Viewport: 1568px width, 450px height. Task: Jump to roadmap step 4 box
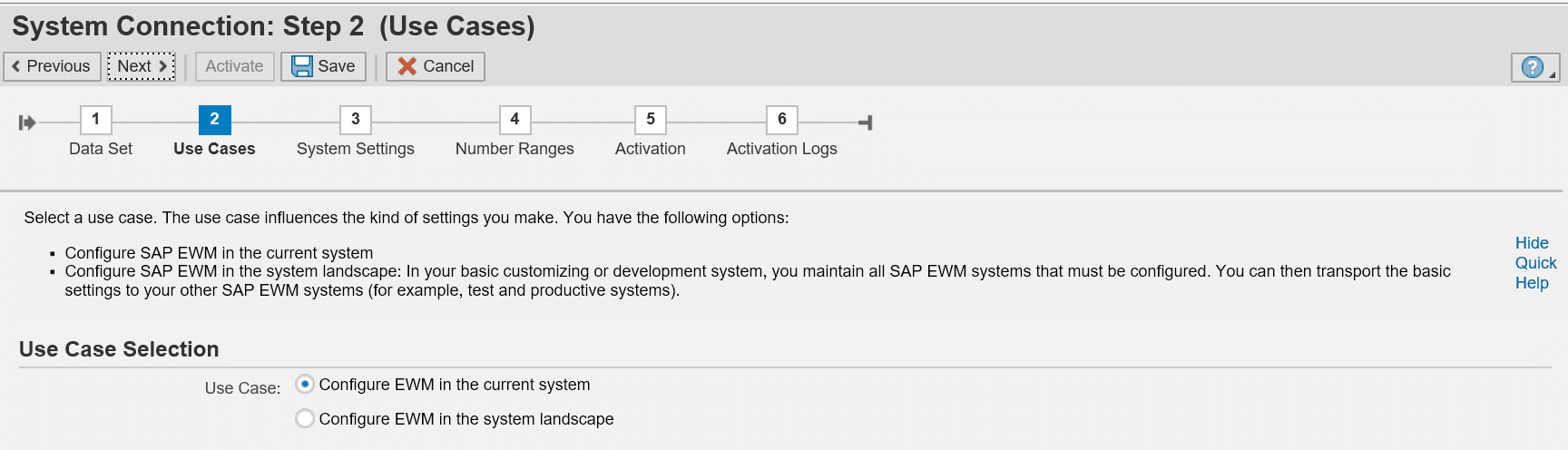click(514, 120)
